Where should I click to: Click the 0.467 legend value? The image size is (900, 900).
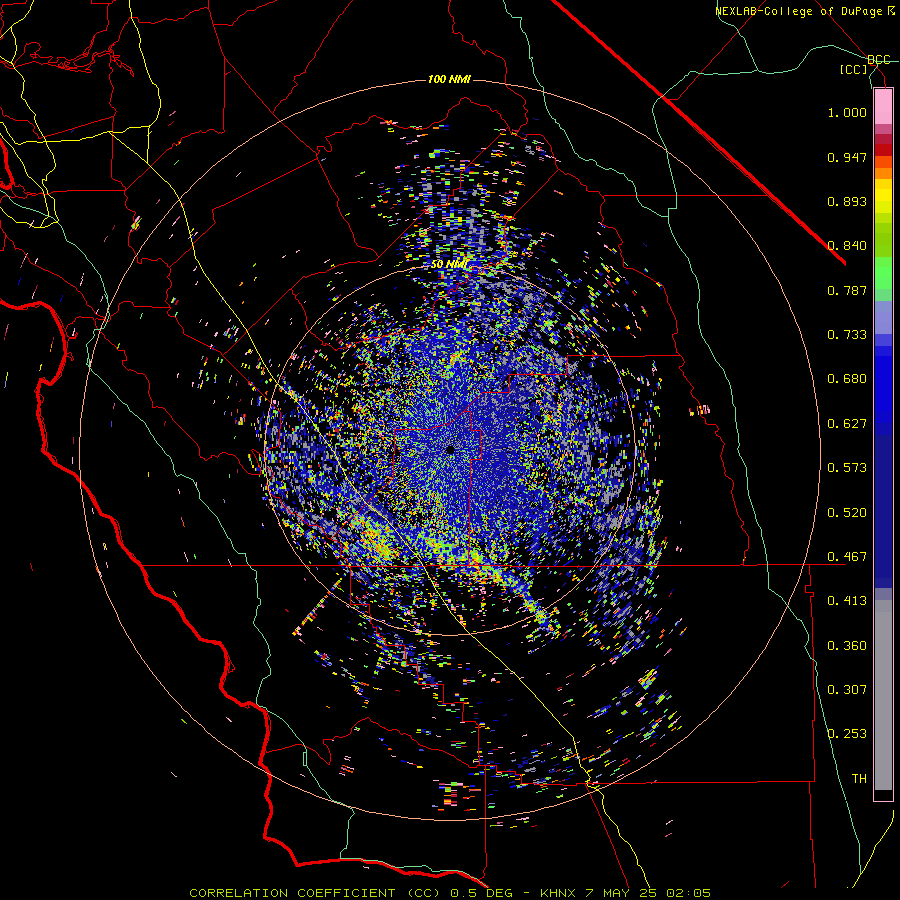847,557
